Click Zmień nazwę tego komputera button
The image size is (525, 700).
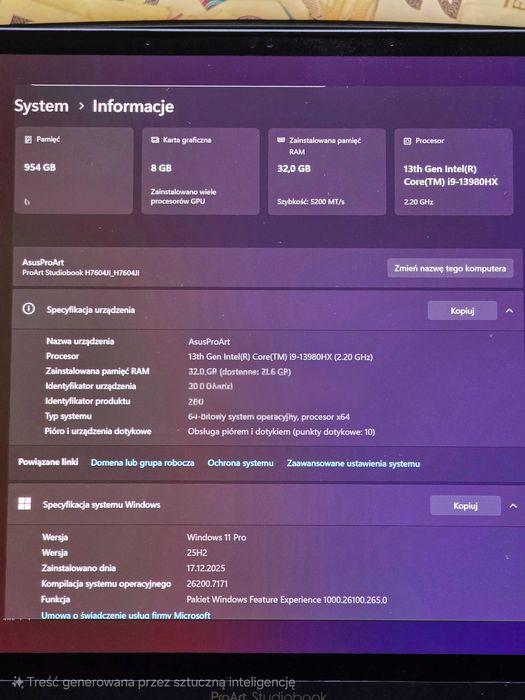pos(450,268)
